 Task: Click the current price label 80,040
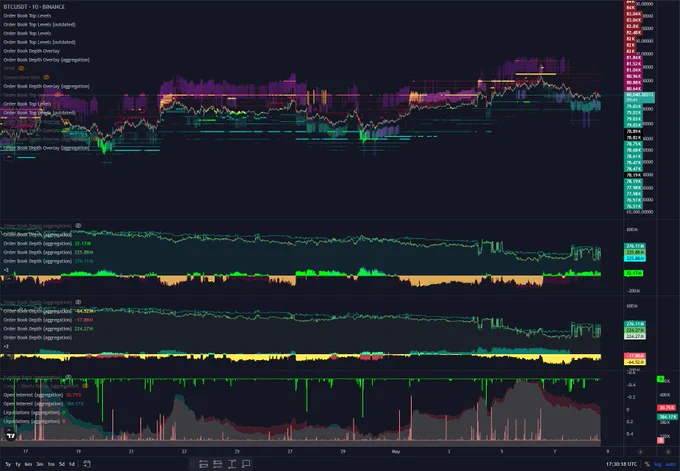(x=639, y=95)
